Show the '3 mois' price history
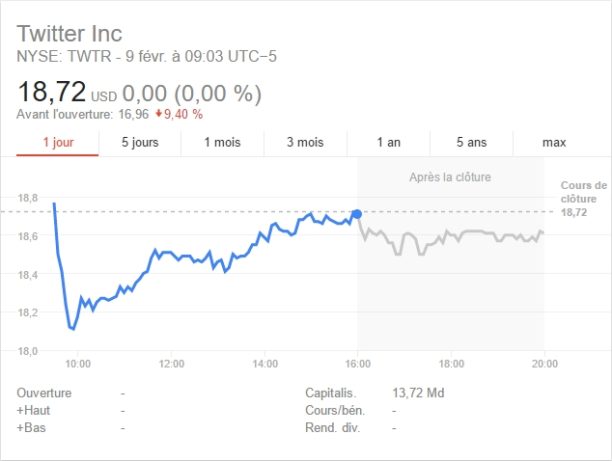The width and height of the screenshot is (612, 461). 305,142
